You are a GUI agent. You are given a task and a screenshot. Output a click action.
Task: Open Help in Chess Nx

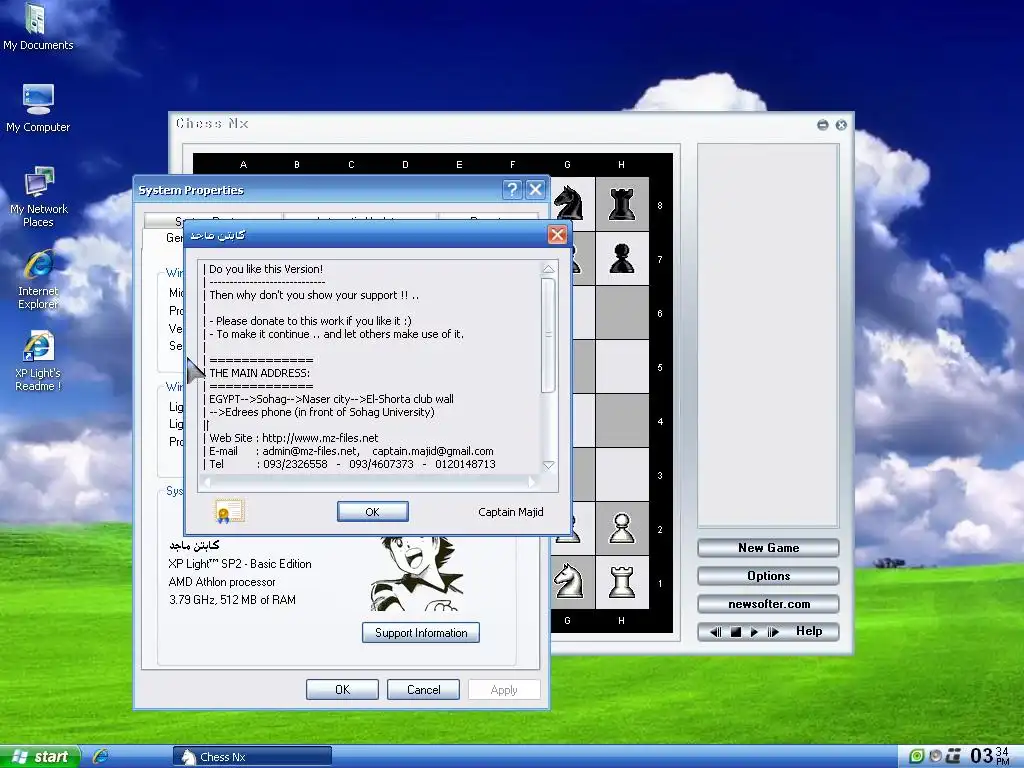808,631
